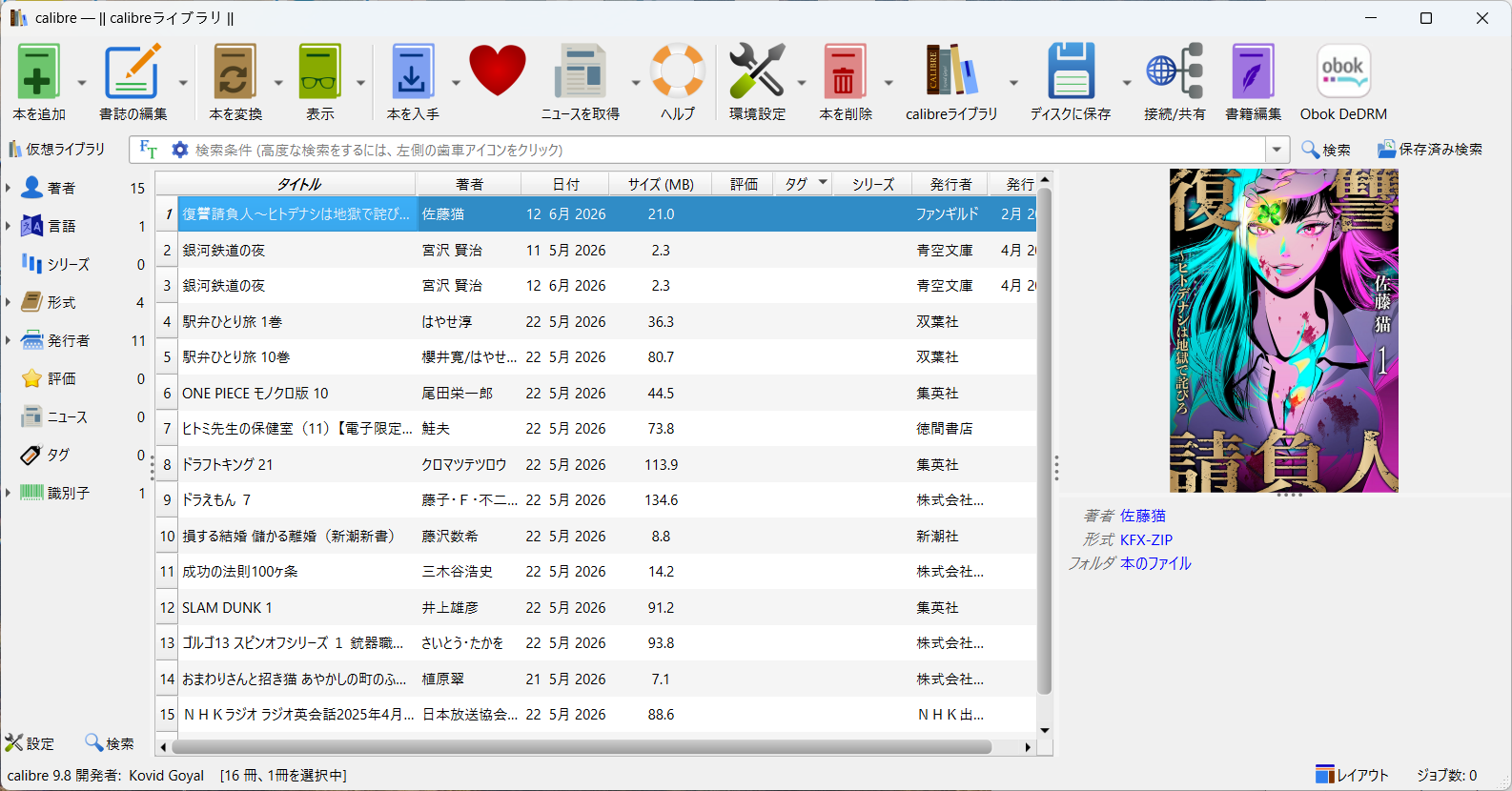Viewport: 1512px width, 791px height.
Task: Click the 本を変換 convert books icon
Action: (235, 71)
